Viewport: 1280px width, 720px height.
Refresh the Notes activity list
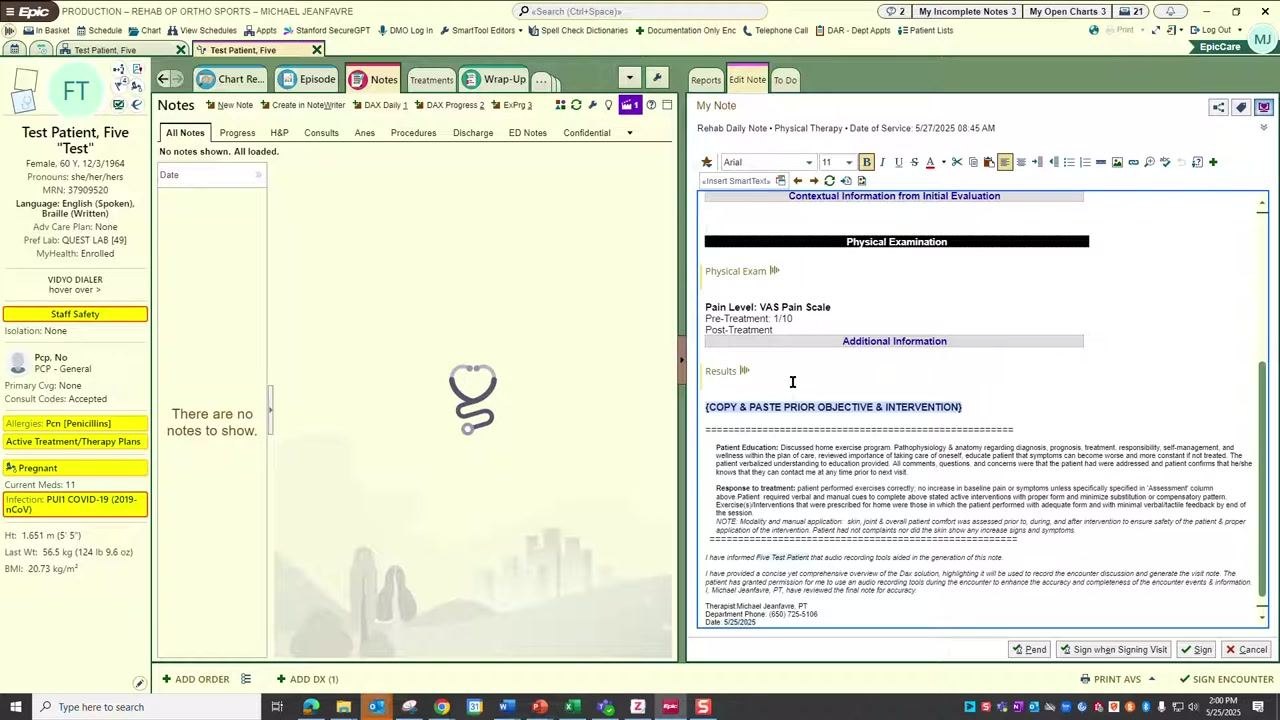pyautogui.click(x=576, y=105)
